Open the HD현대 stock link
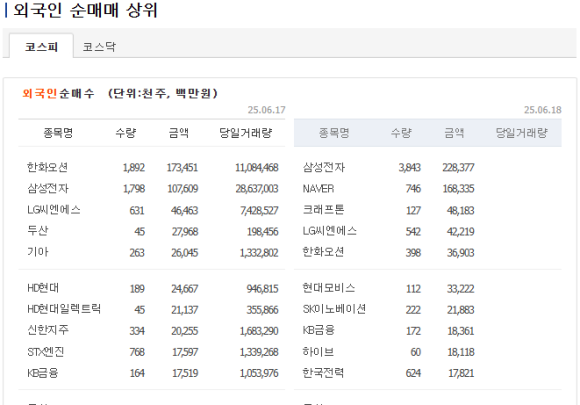 tap(43, 288)
